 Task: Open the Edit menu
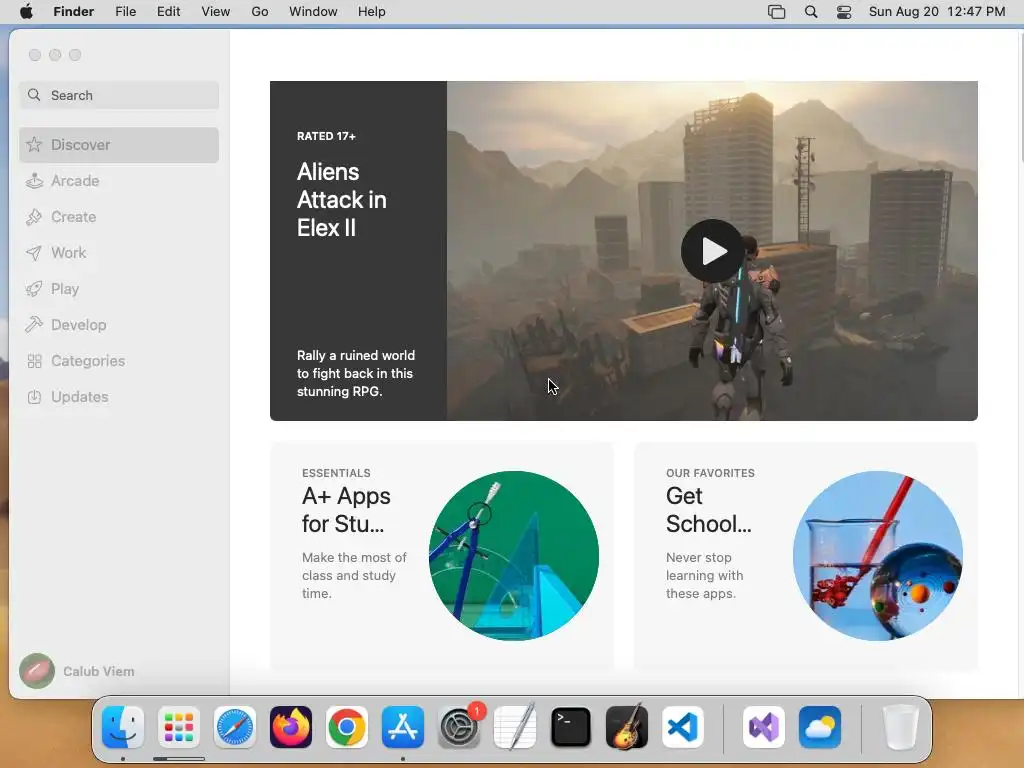coord(168,12)
